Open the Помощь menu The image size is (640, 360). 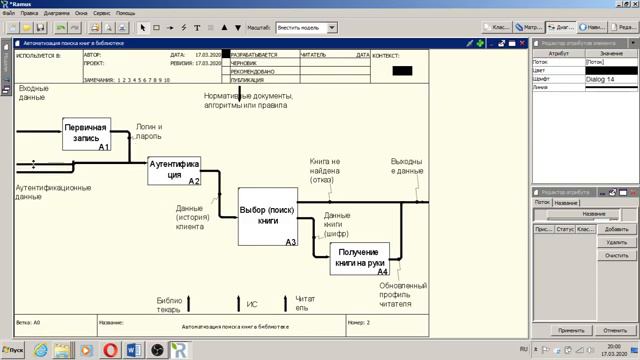click(125, 13)
